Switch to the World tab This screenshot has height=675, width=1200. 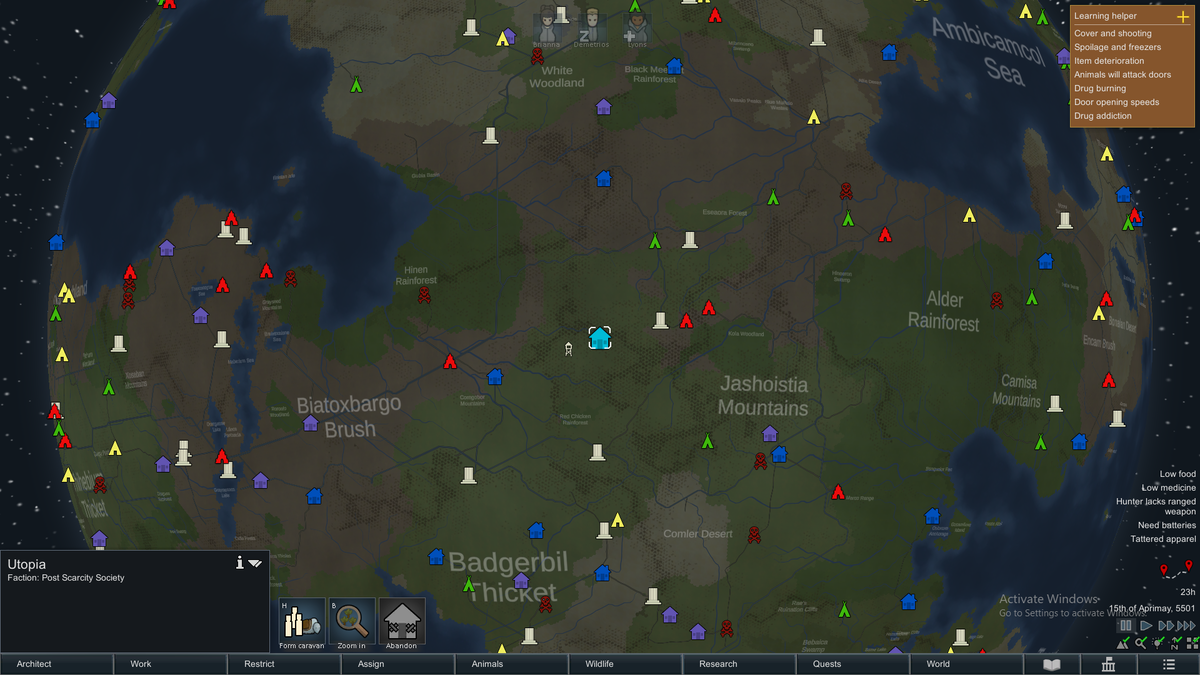click(967, 664)
